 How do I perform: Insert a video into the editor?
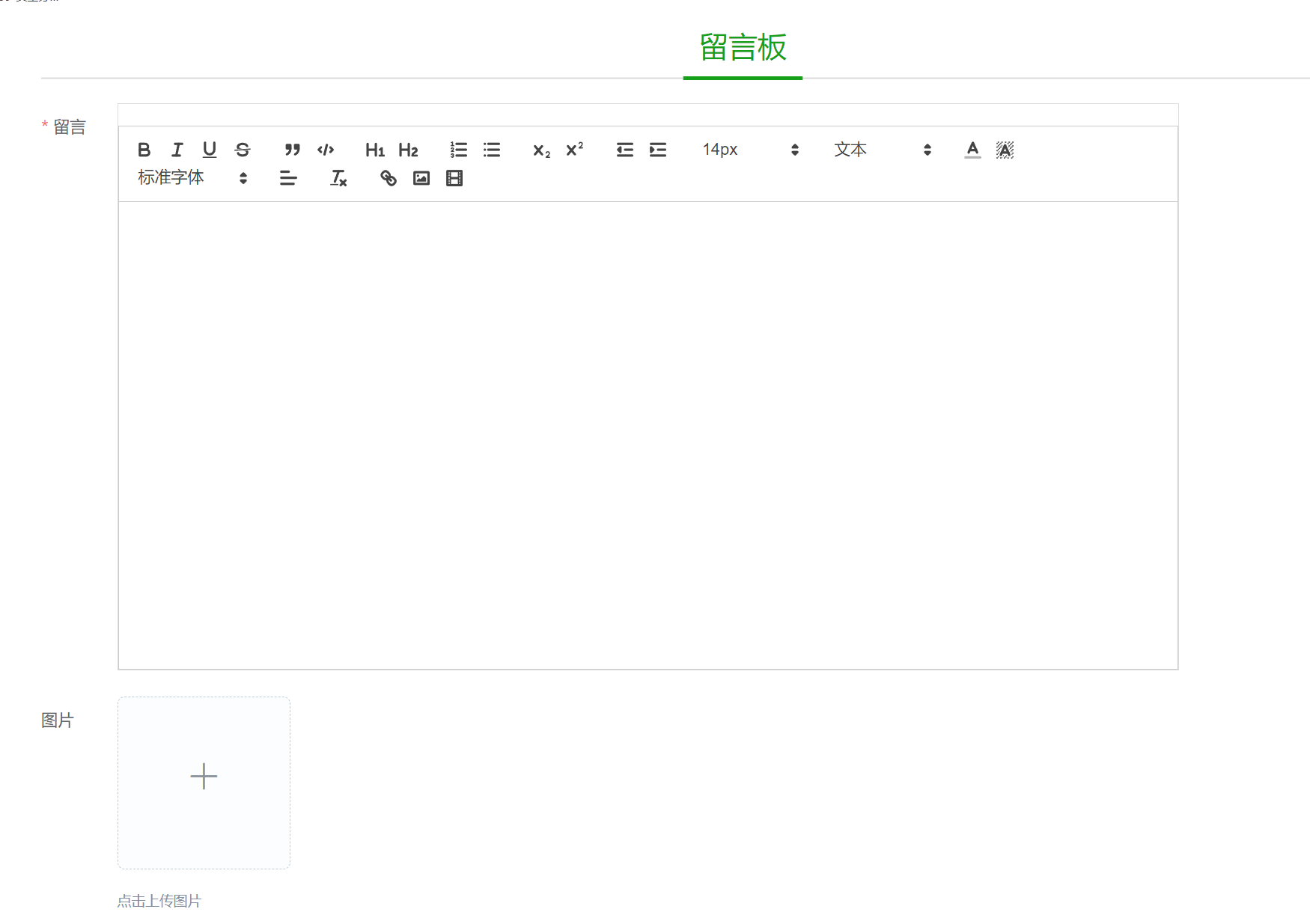point(454,178)
